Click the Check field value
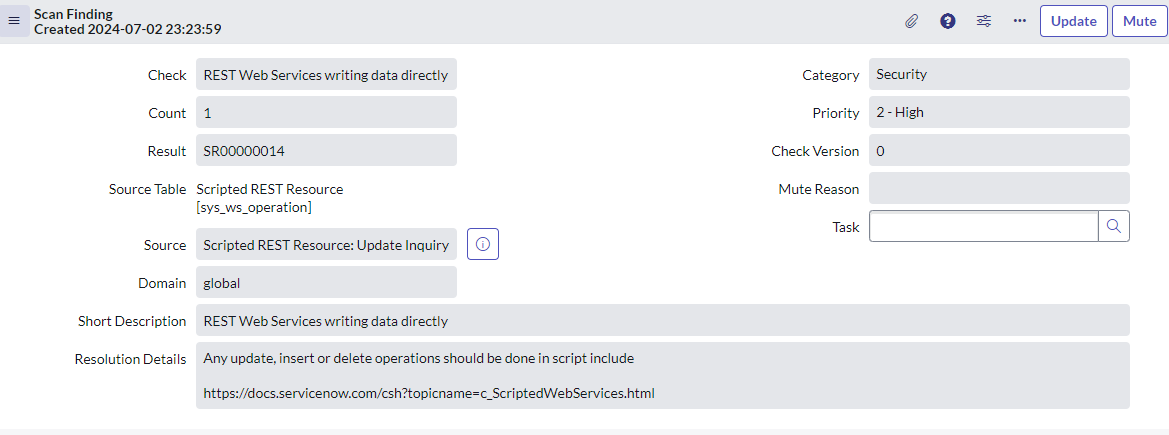The height and width of the screenshot is (435, 1169). (326, 75)
